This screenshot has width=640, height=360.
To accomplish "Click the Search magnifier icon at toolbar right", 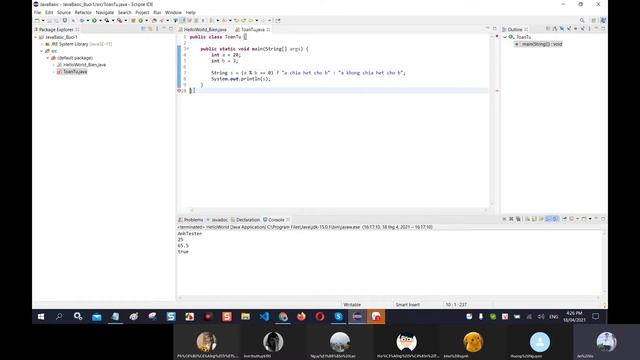I will pyautogui.click(x=582, y=20).
